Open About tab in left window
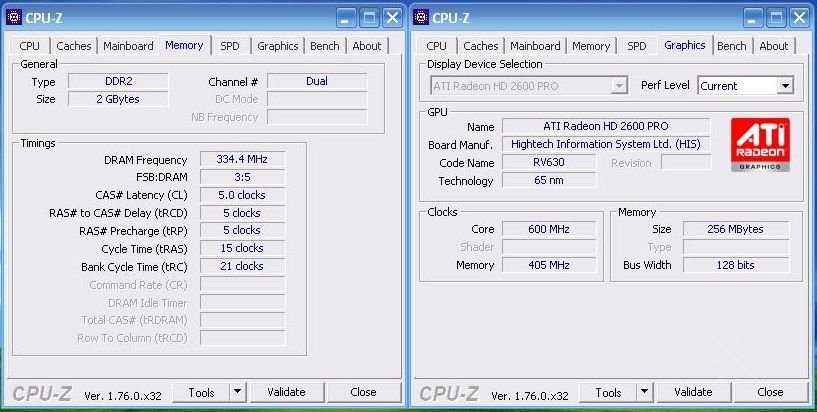This screenshot has width=817, height=412. tap(367, 46)
